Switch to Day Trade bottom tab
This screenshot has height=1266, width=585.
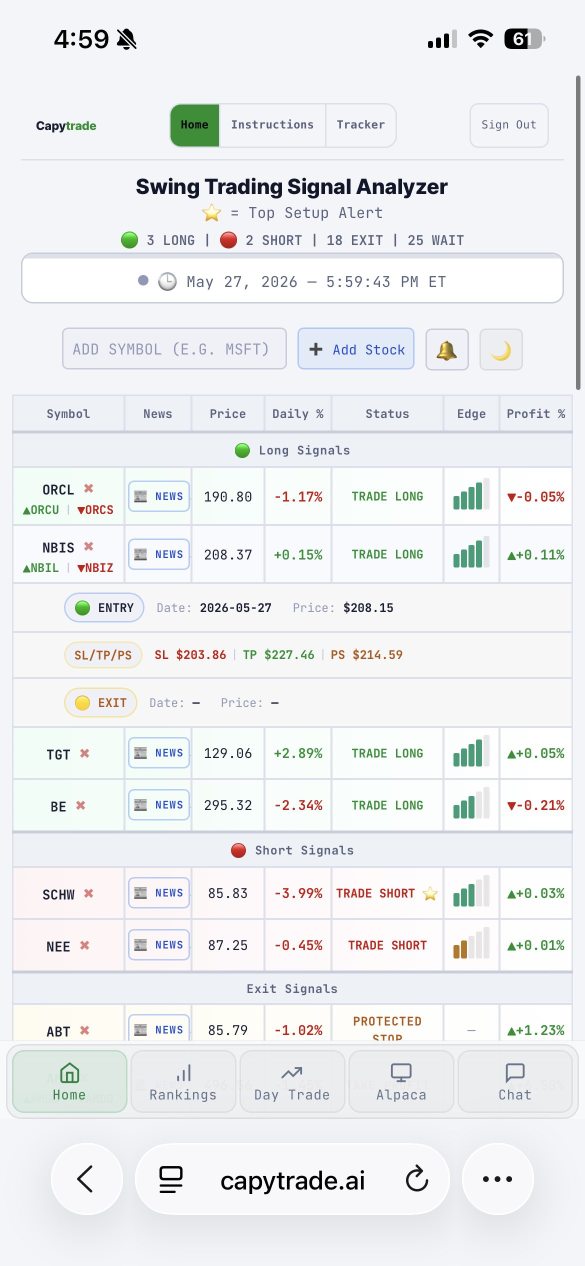coord(292,1082)
